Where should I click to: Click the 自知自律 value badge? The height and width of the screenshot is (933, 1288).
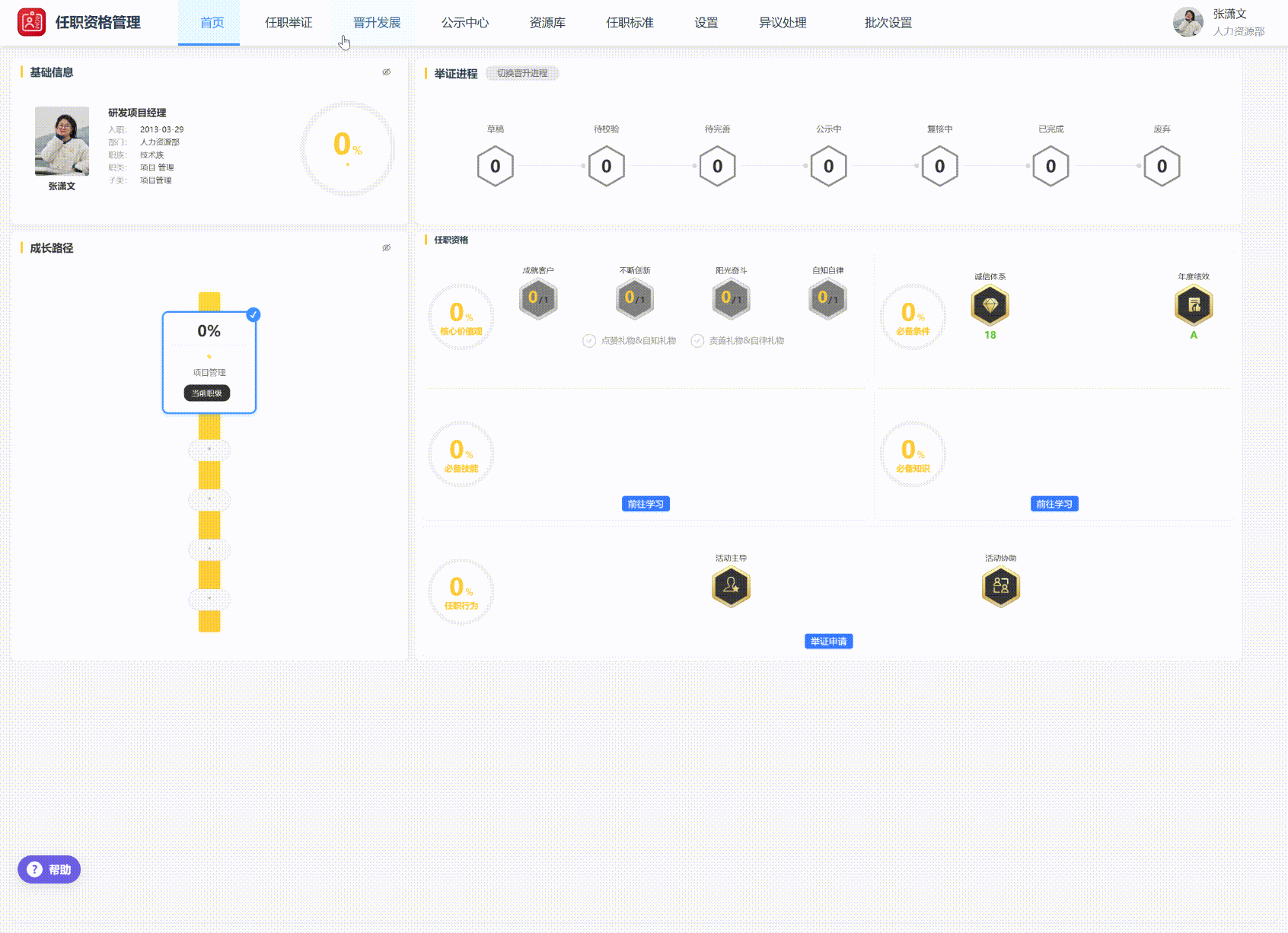click(827, 298)
